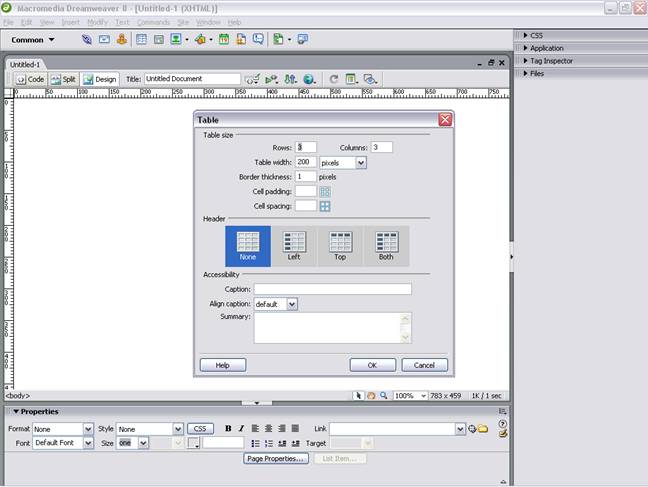The image size is (648, 487).
Task: Click the Align Center icon in Properties
Action: coord(269,429)
